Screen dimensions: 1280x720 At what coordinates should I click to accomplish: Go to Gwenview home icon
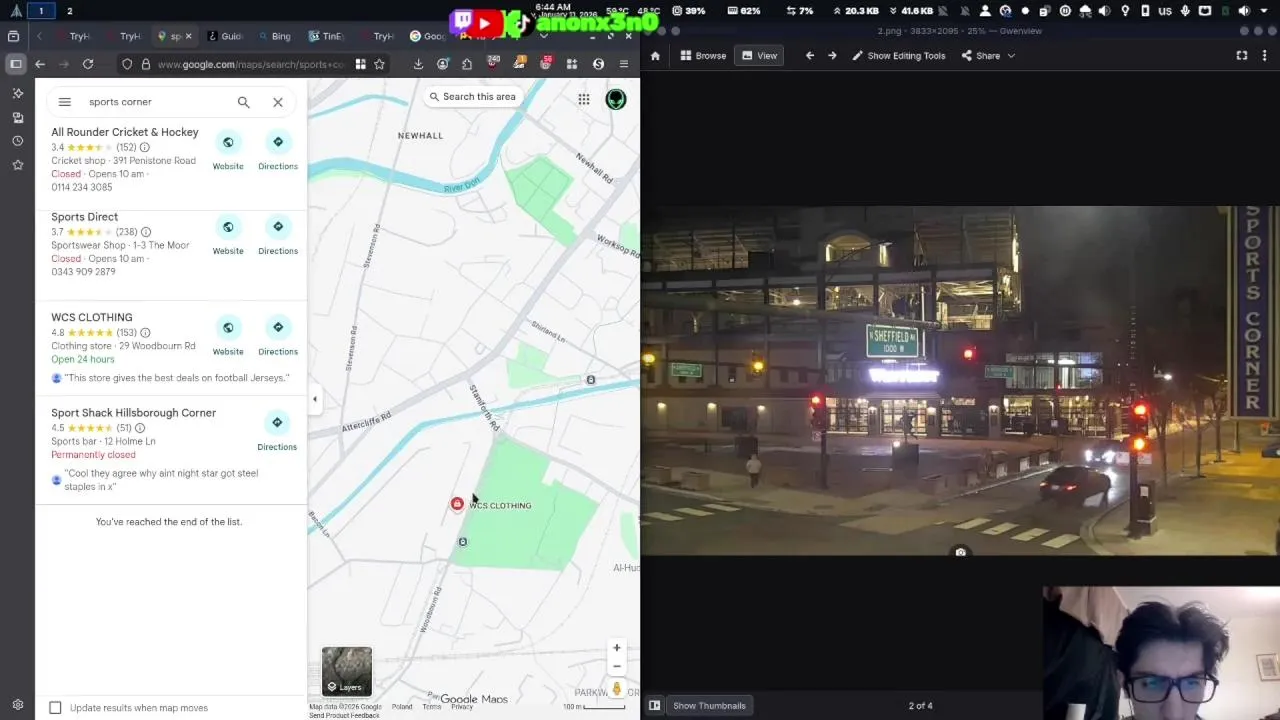[x=655, y=56]
